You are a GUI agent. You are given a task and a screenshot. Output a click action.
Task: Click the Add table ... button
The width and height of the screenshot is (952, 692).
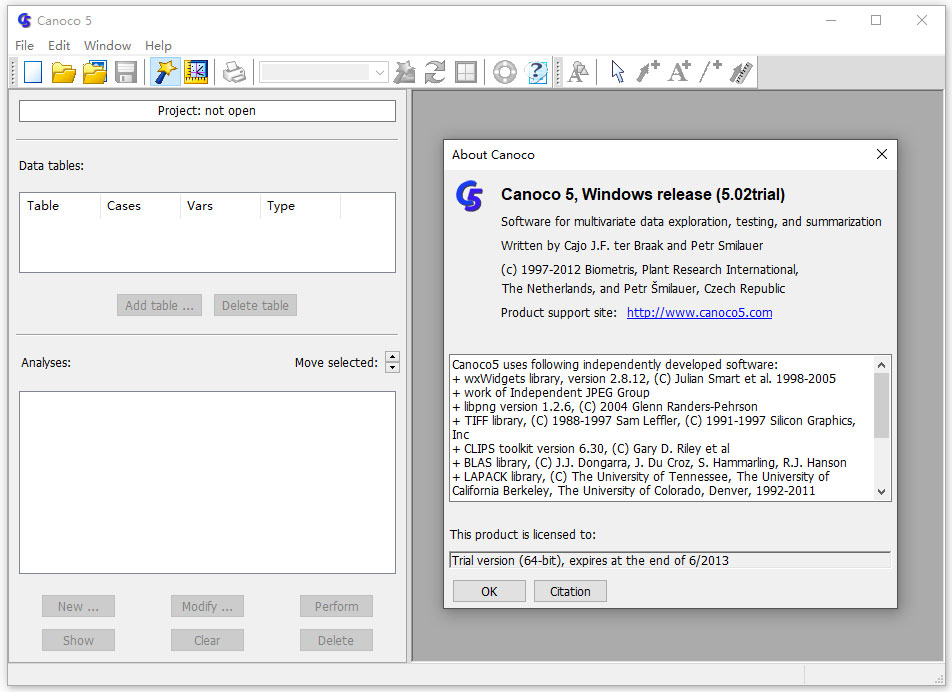click(159, 305)
